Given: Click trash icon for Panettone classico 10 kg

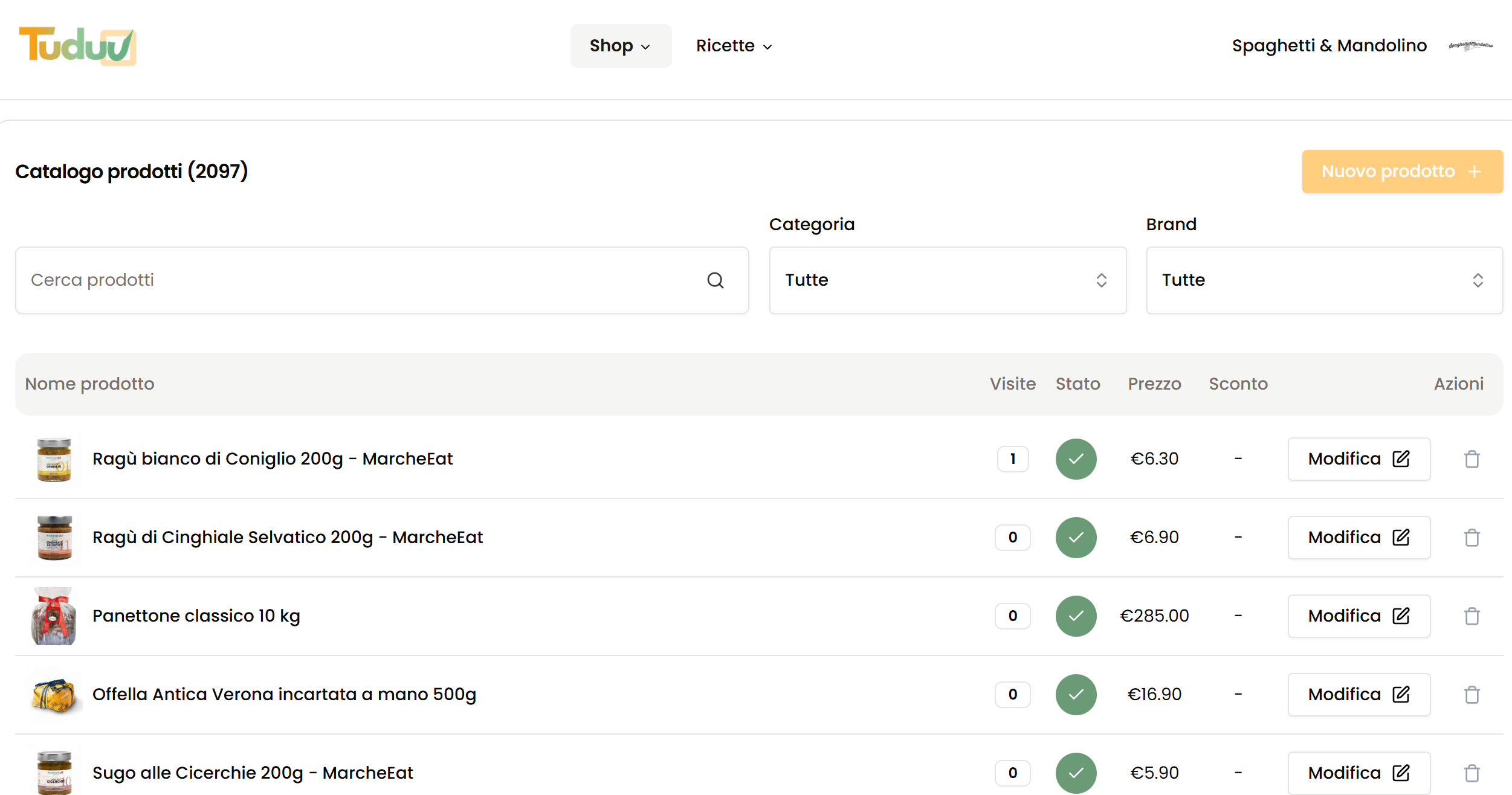Looking at the screenshot, I should 1472,616.
